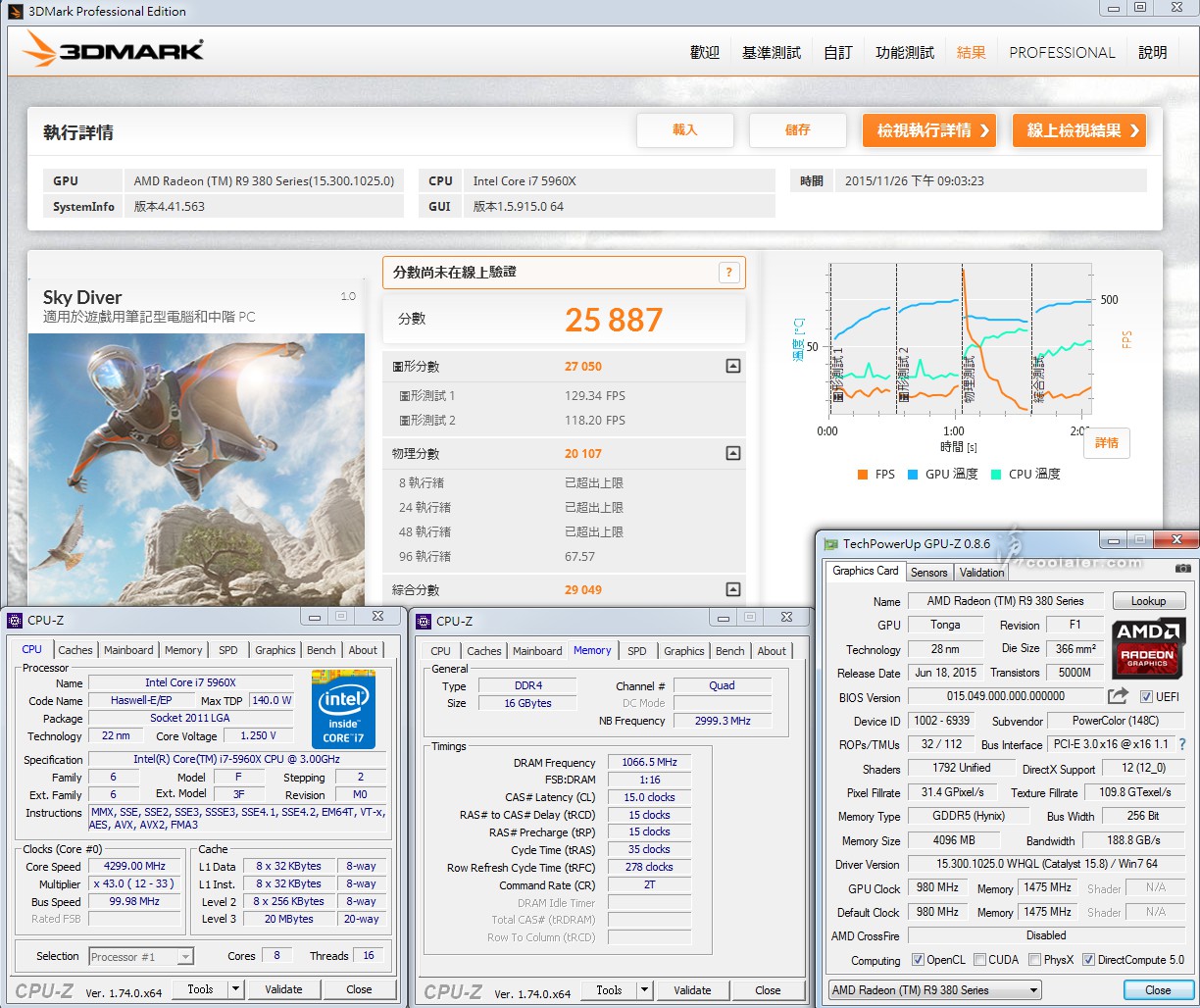Screen dimensions: 1200x1008
Task: Toggle the DirectCompute 5.0 checkbox
Action: coord(1088,960)
